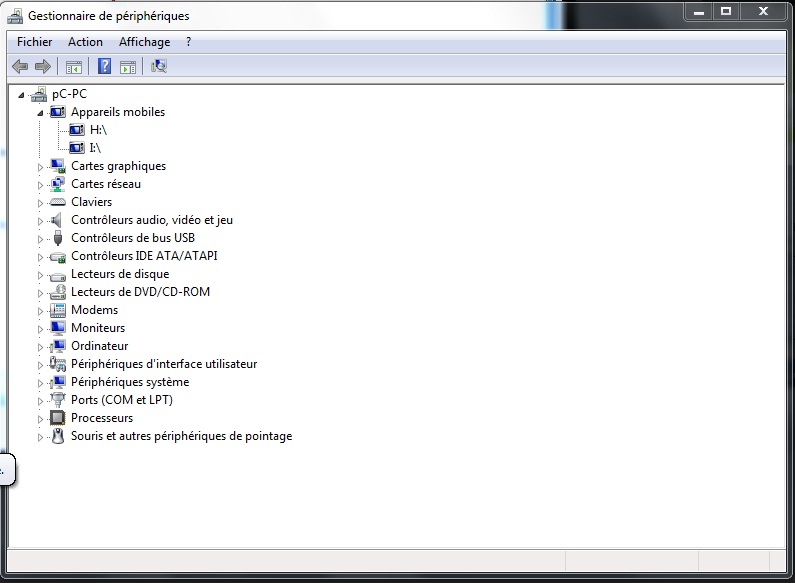Click the IDE ATA/ATAPI controllers icon
The height and width of the screenshot is (583, 795).
pyautogui.click(x=58, y=257)
